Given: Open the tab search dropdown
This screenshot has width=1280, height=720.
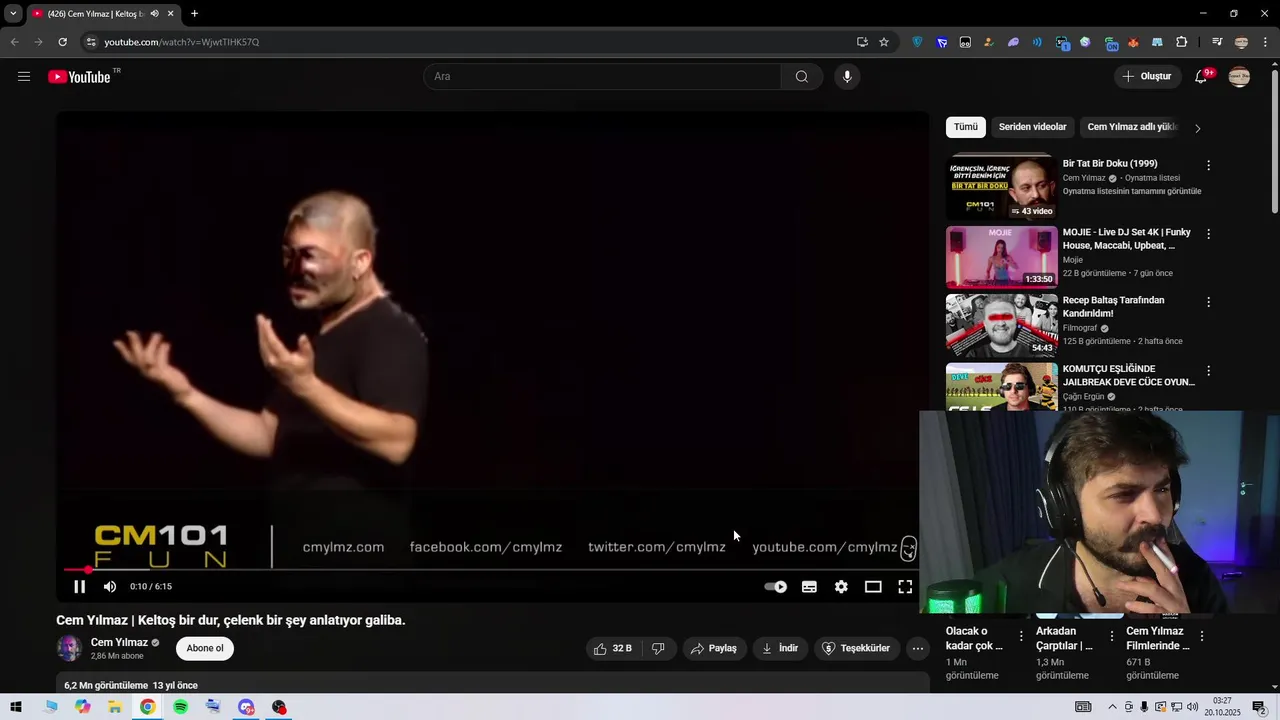Looking at the screenshot, I should pos(13,14).
